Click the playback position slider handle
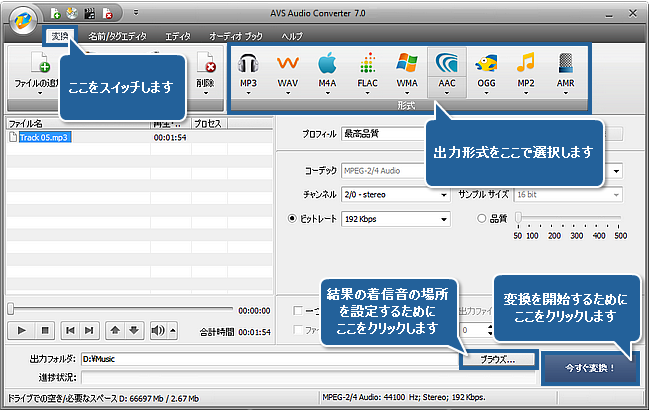This screenshot has height=410, width=649. (11, 309)
